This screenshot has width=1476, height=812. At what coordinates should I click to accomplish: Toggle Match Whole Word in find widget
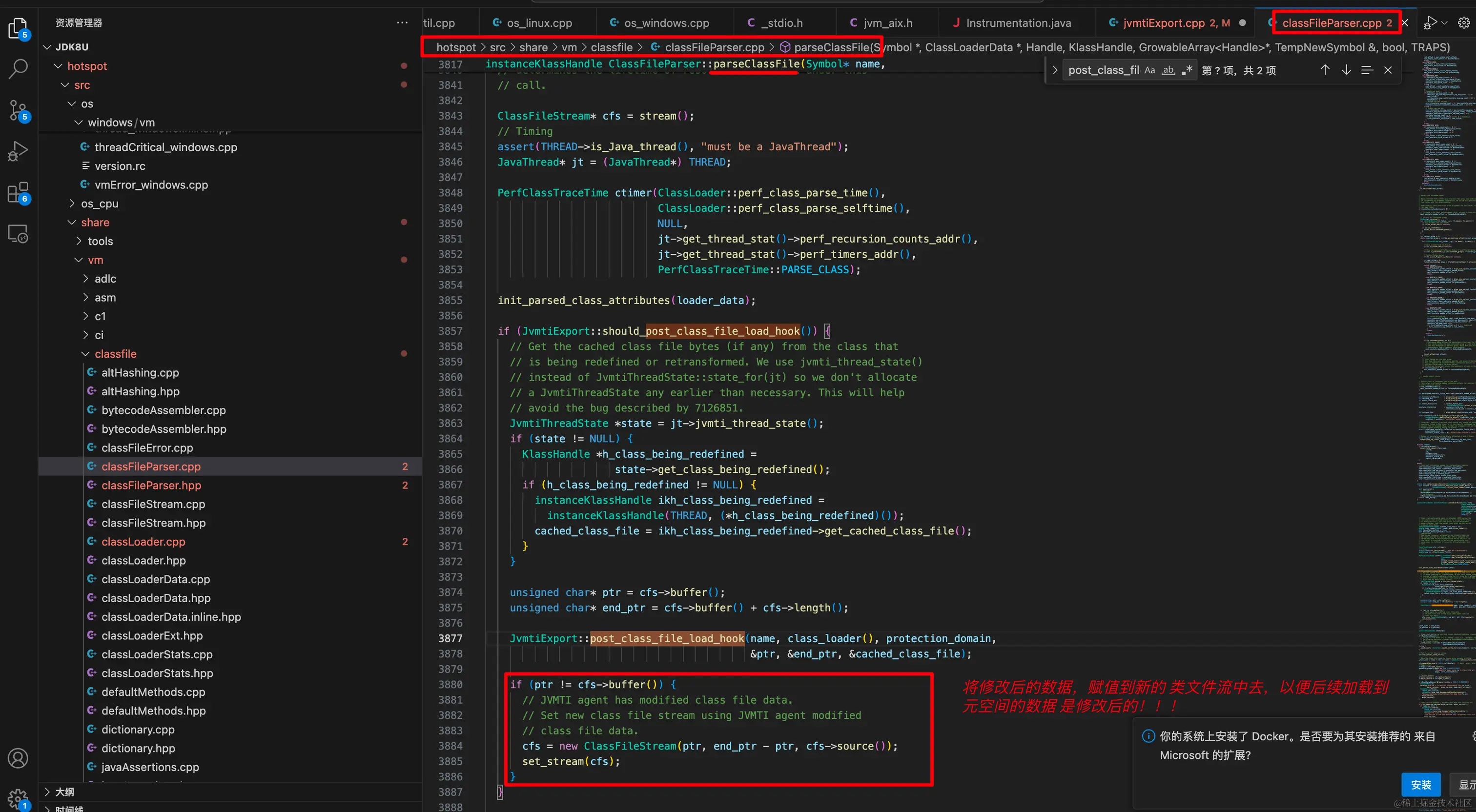(x=1168, y=70)
